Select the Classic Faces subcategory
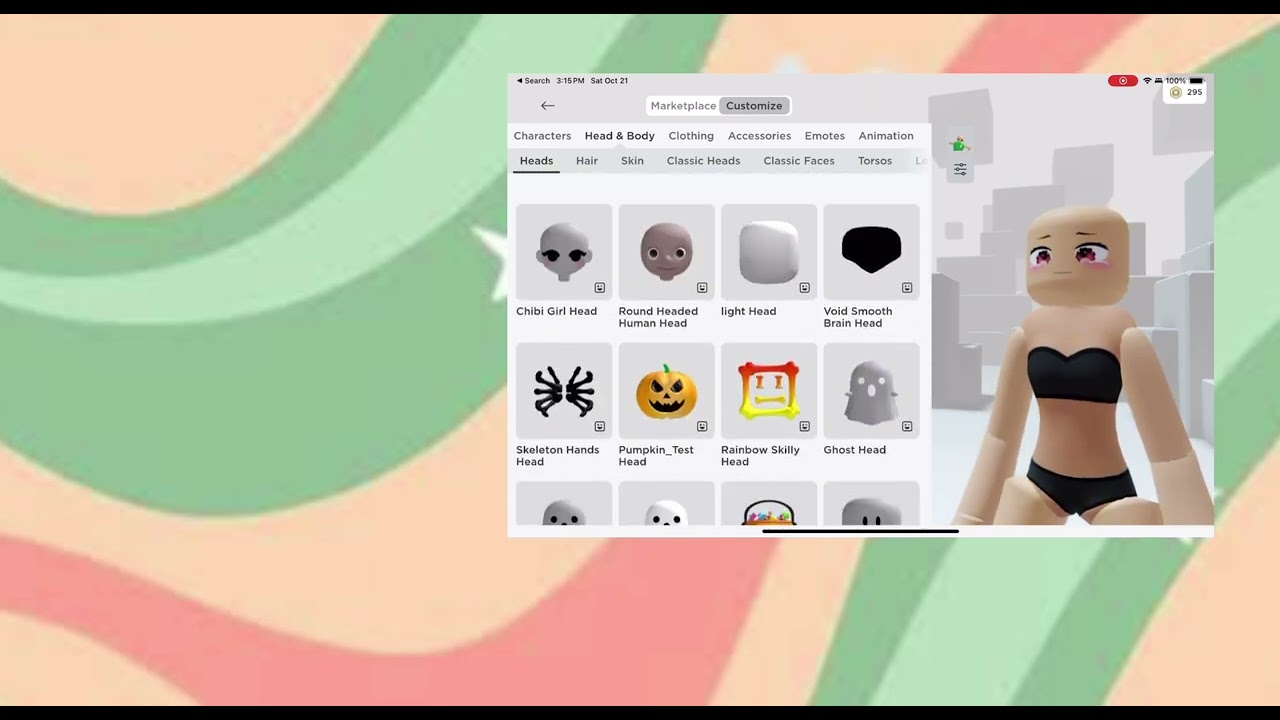 (x=799, y=161)
